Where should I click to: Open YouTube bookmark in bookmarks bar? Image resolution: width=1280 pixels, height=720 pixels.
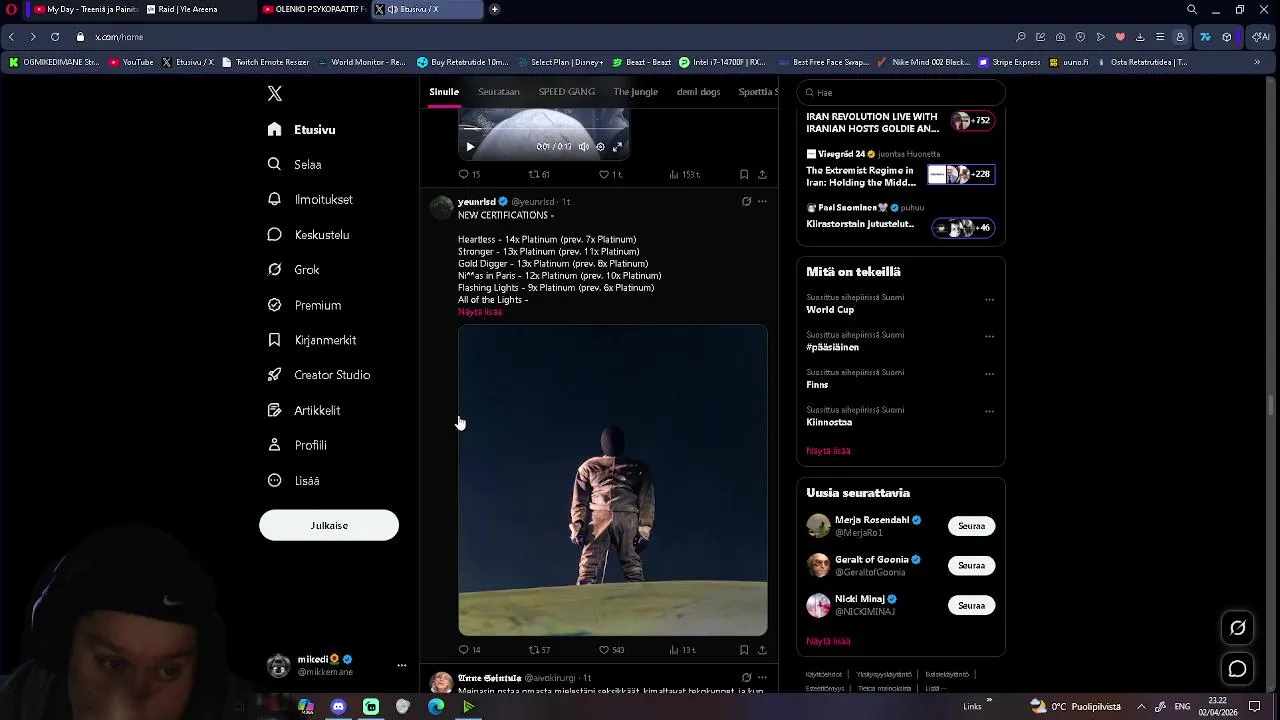pyautogui.click(x=131, y=62)
